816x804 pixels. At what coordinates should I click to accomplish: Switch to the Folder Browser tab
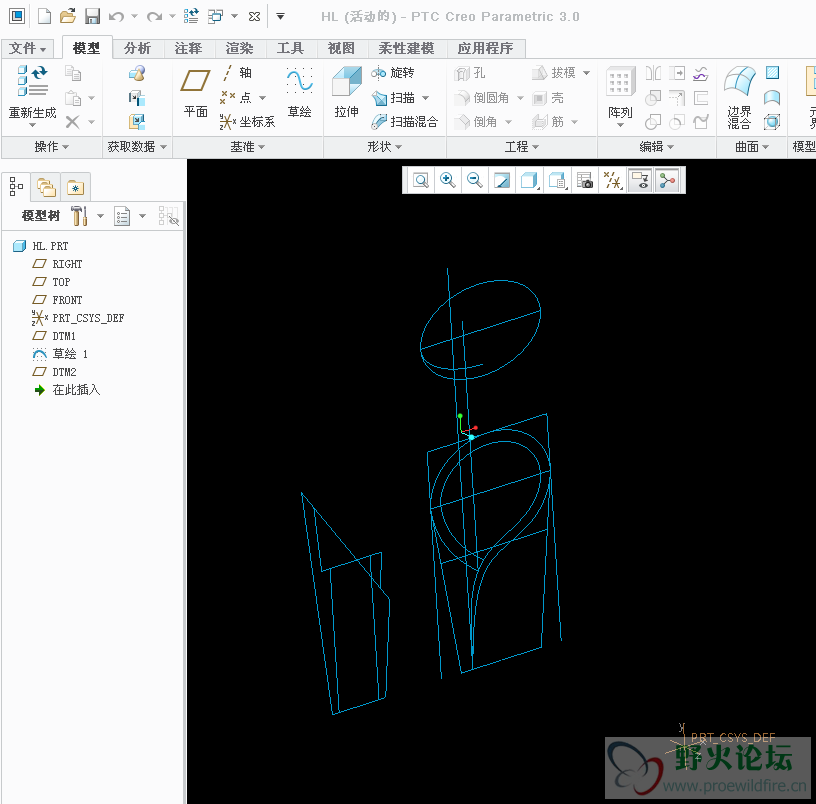(x=46, y=187)
